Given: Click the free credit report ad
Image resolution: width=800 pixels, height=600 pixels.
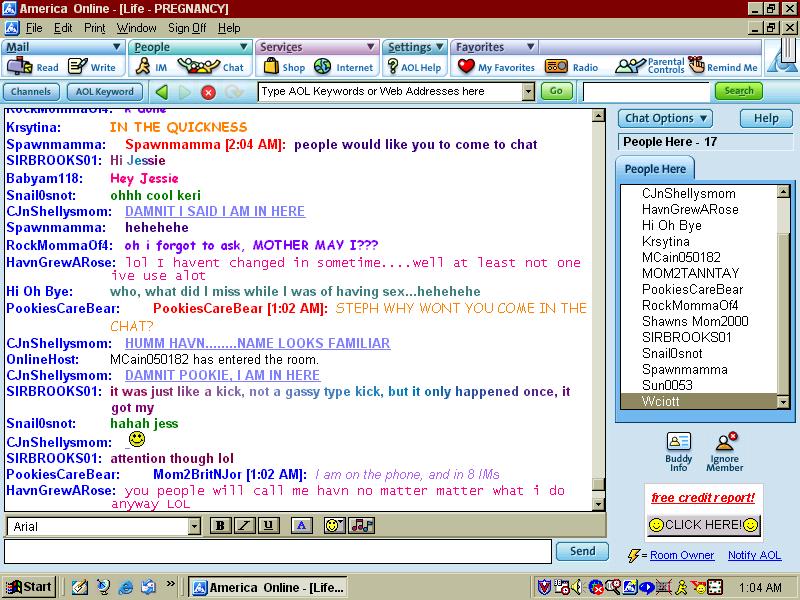Looking at the screenshot, I should (x=704, y=512).
